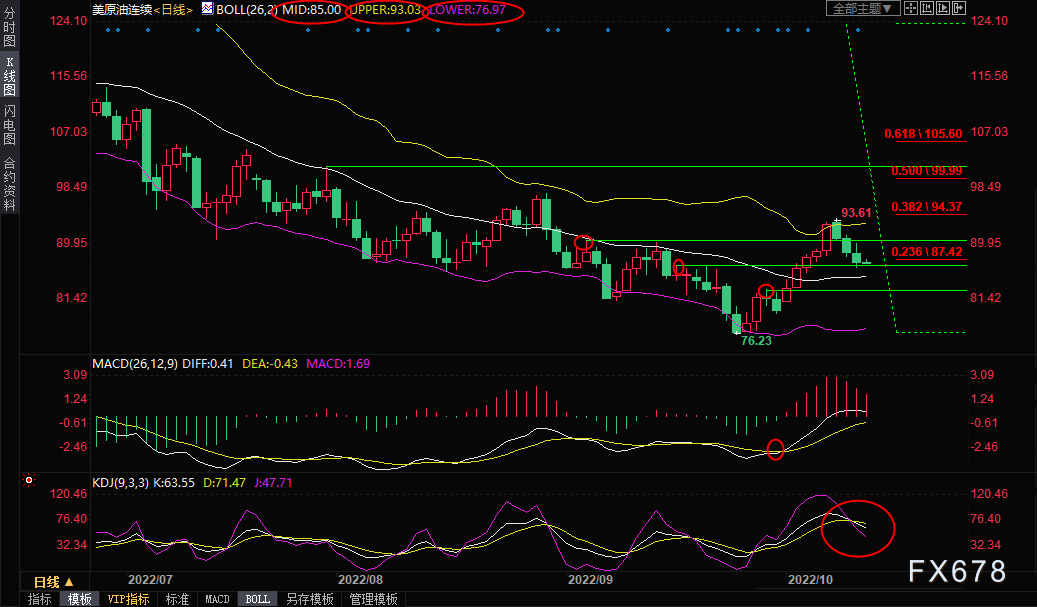Click the play-forward axis icon
The width and height of the screenshot is (1037, 607).
pos(943,8)
